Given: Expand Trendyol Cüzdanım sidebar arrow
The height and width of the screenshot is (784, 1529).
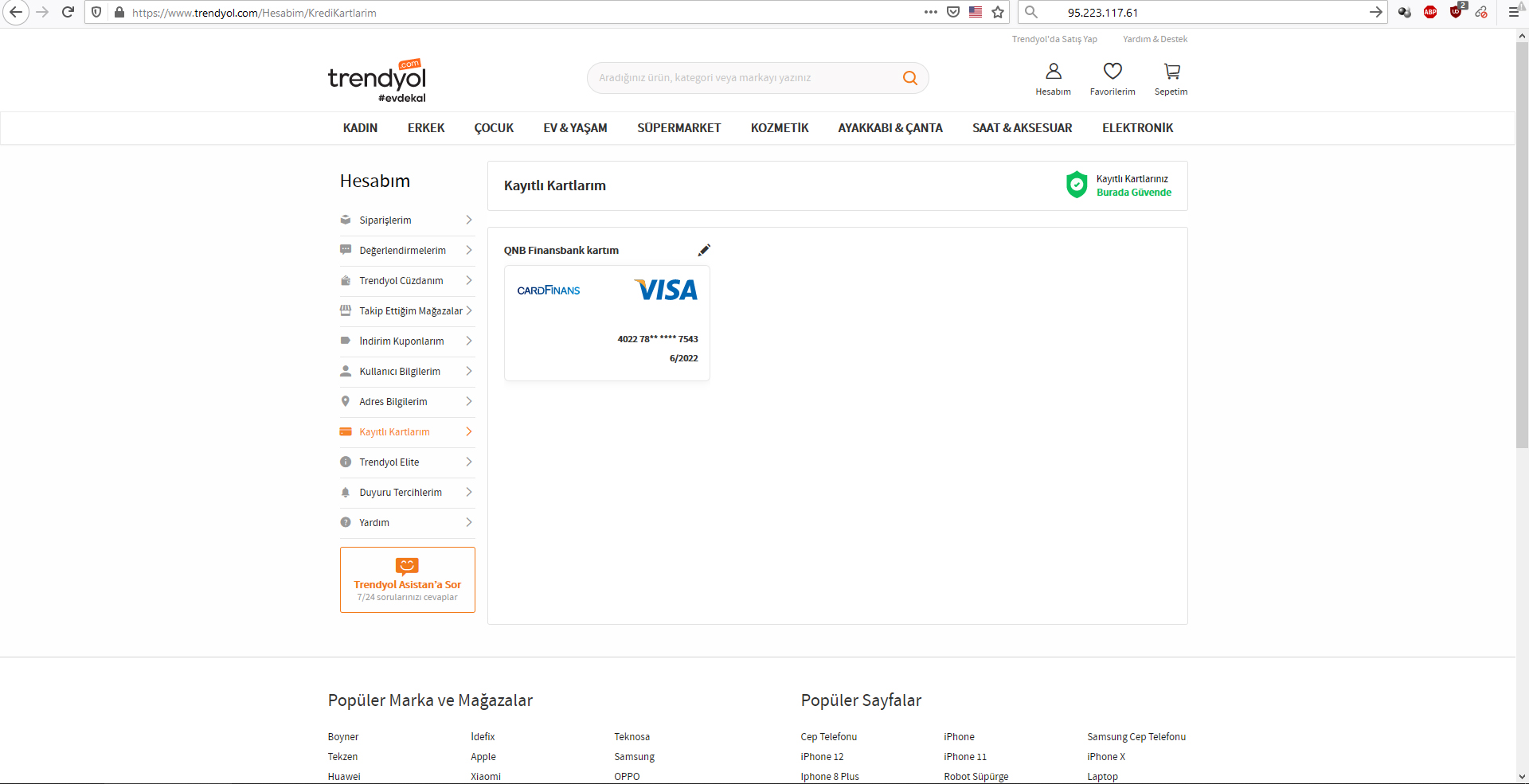Looking at the screenshot, I should coord(468,281).
